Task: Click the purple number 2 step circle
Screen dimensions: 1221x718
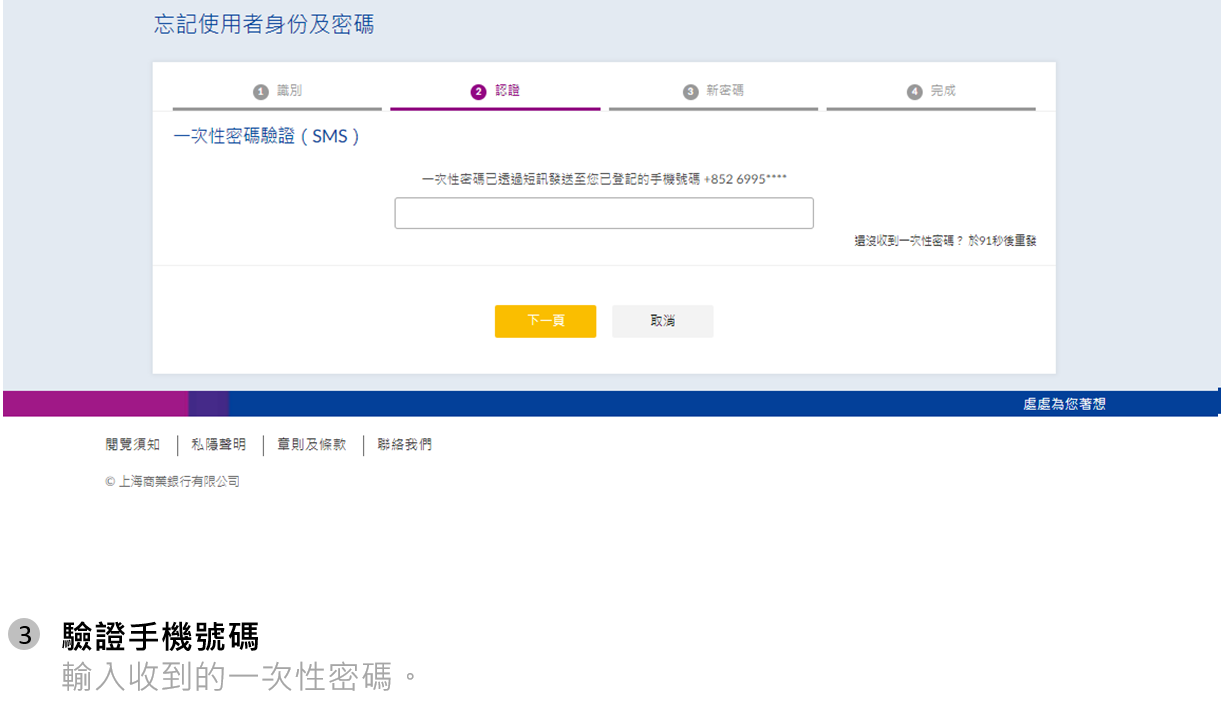Action: pyautogui.click(x=478, y=92)
